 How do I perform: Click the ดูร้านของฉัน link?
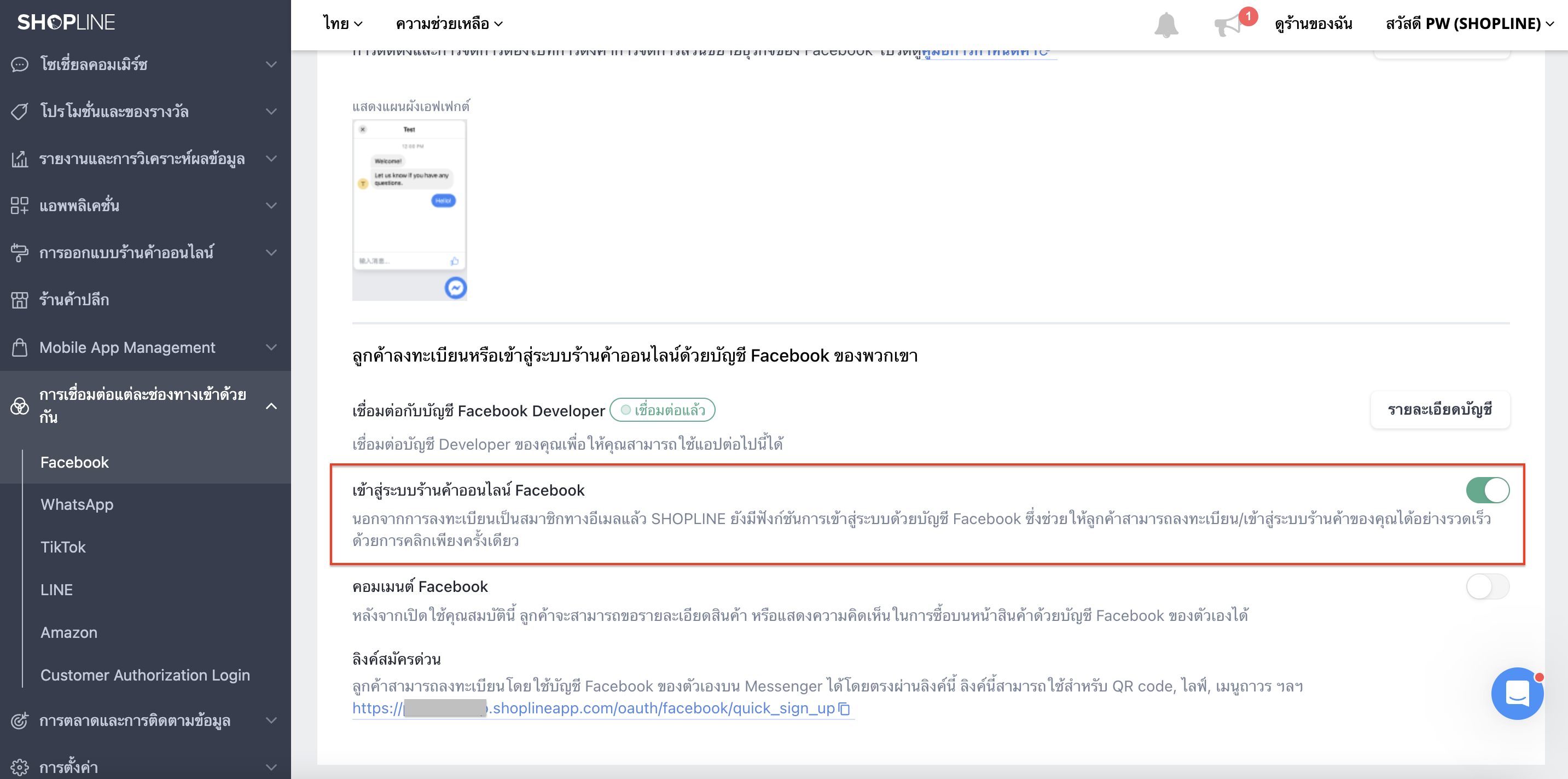pyautogui.click(x=1314, y=24)
